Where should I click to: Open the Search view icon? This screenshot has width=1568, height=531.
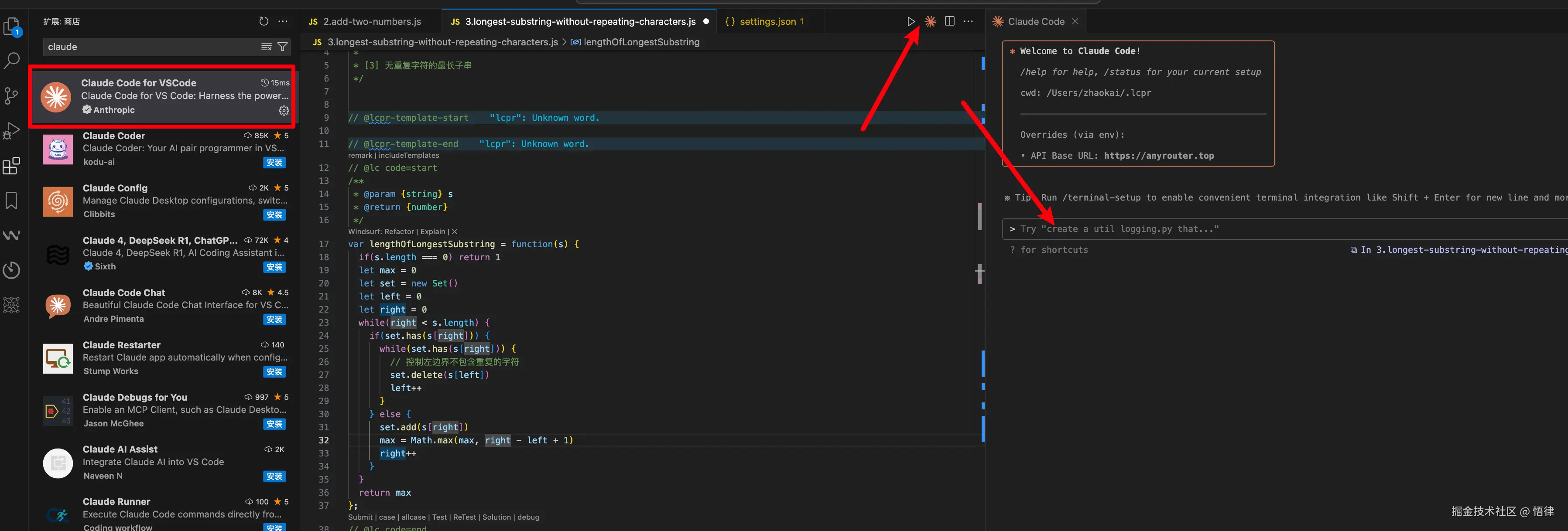(12, 60)
